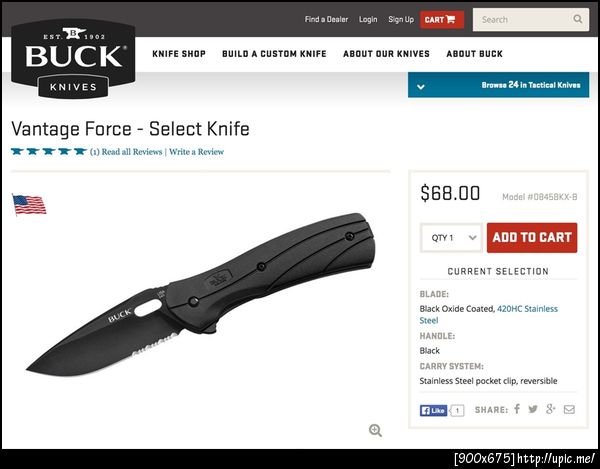
Task: Open the QTY 1 quantity dropdown
Action: click(x=451, y=238)
